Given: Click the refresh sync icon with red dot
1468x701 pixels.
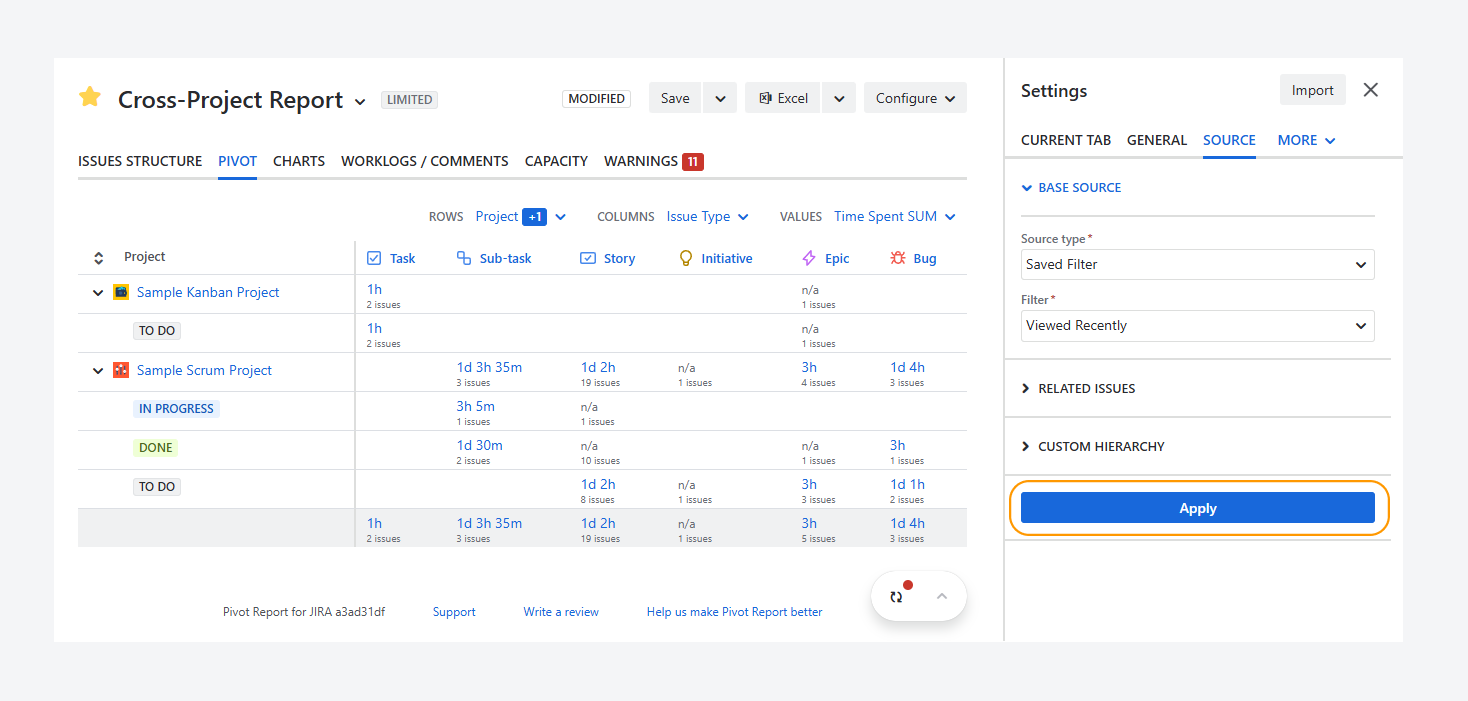Looking at the screenshot, I should 897,596.
